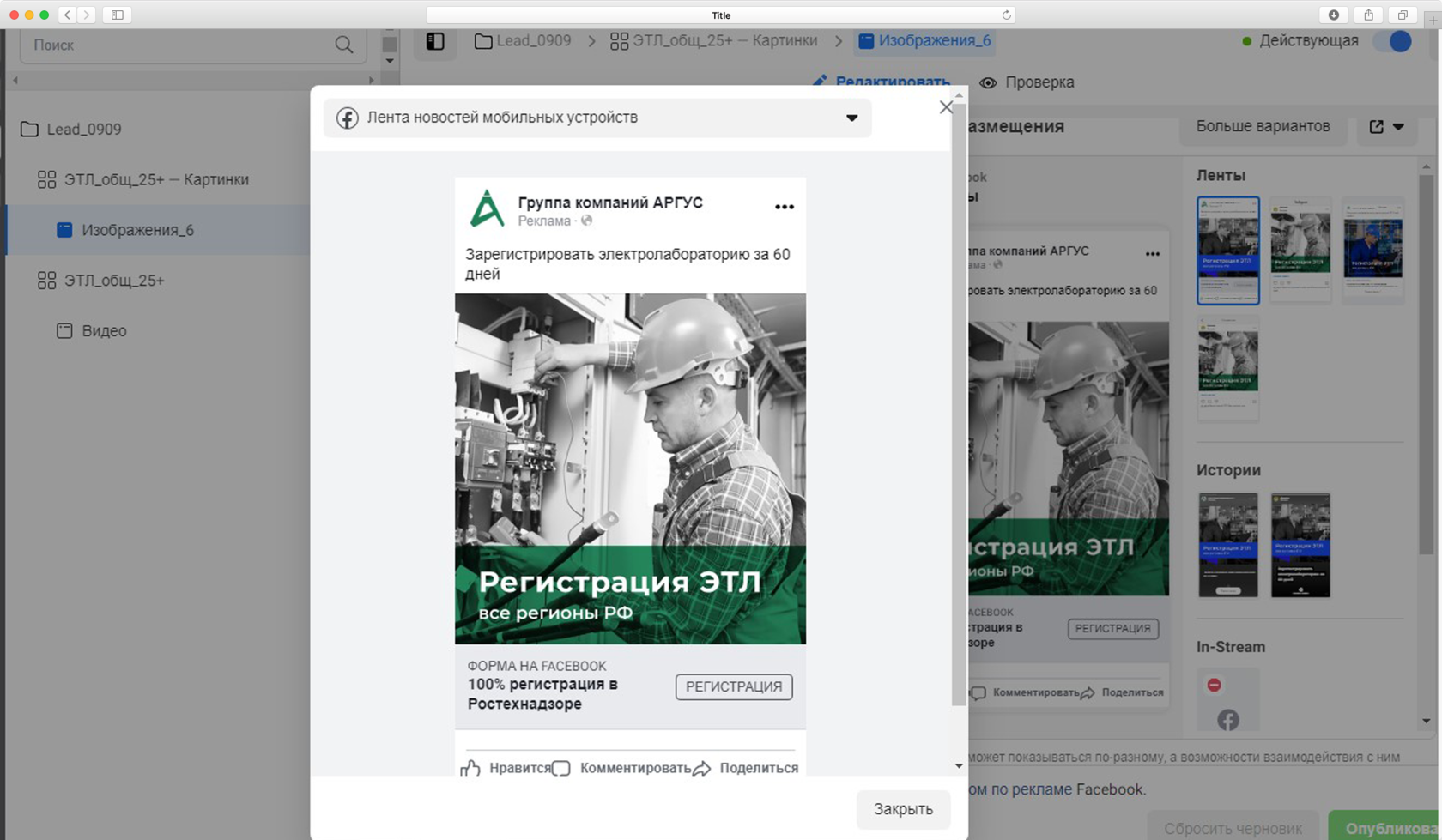Click the Закрыть button
This screenshot has height=840, width=1442.
click(903, 809)
